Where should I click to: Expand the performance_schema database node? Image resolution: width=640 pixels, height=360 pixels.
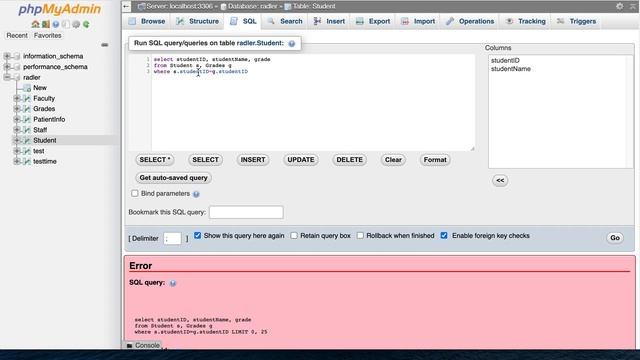point(7,67)
